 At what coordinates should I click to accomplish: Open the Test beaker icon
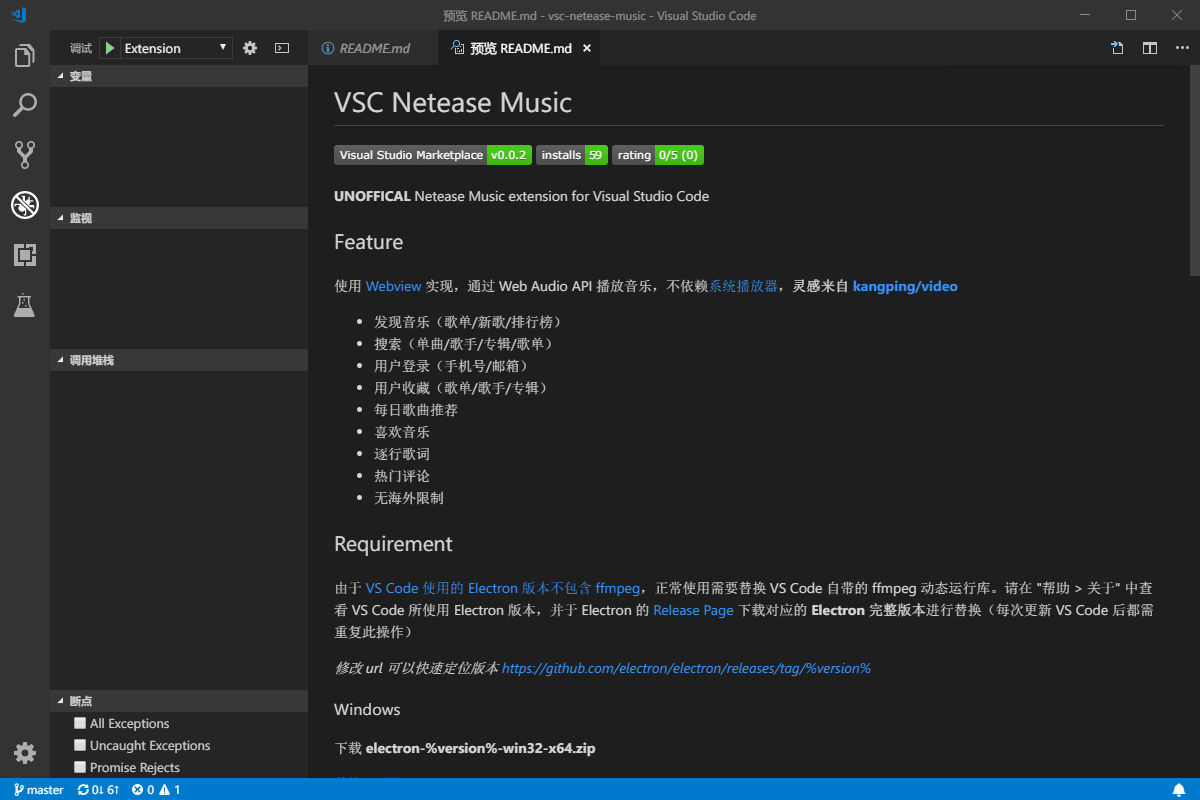[x=24, y=305]
